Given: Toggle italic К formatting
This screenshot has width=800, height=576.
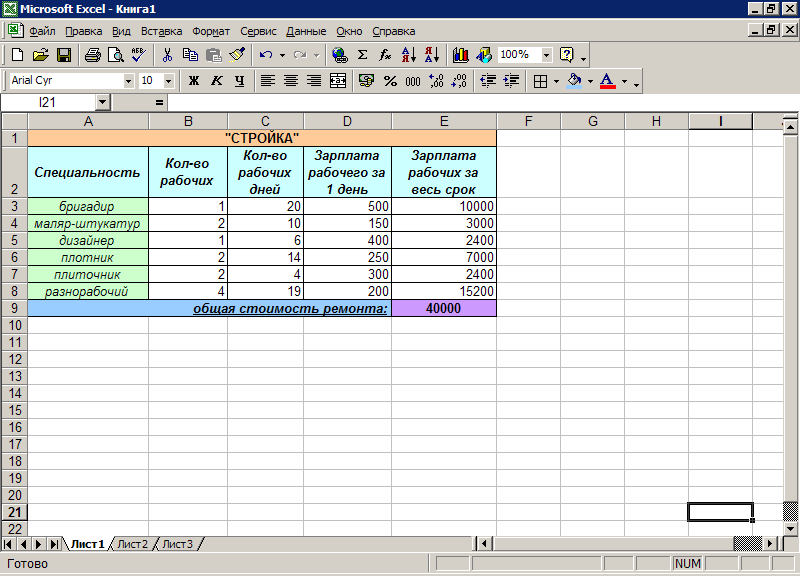Looking at the screenshot, I should pos(217,81).
